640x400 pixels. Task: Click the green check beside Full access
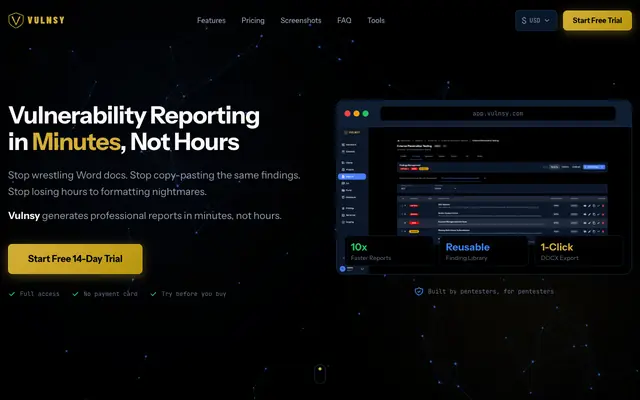click(12, 294)
